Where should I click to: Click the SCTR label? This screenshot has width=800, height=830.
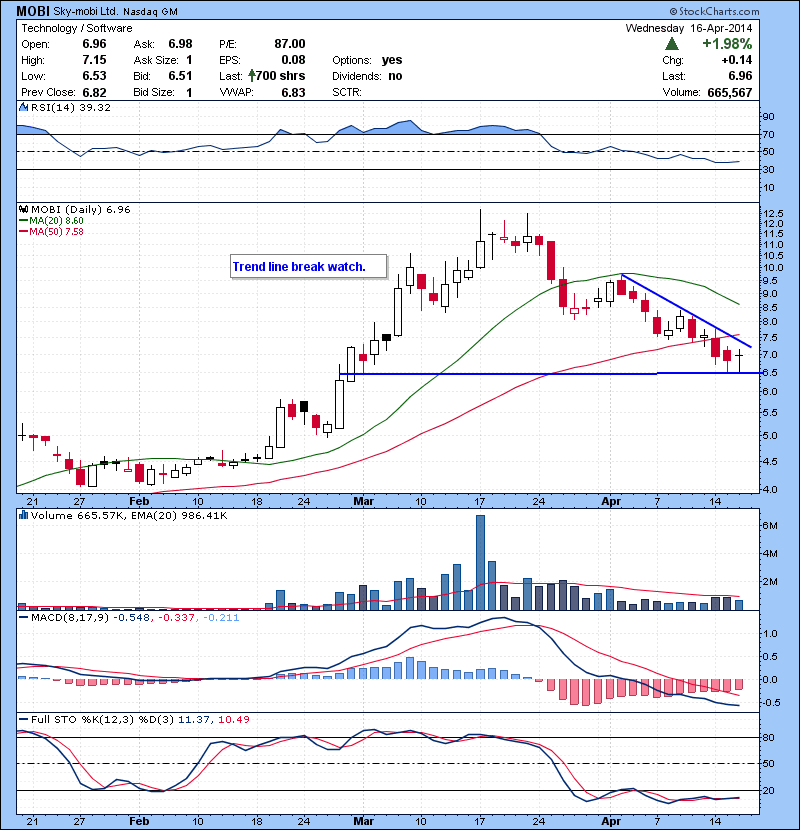(347, 92)
